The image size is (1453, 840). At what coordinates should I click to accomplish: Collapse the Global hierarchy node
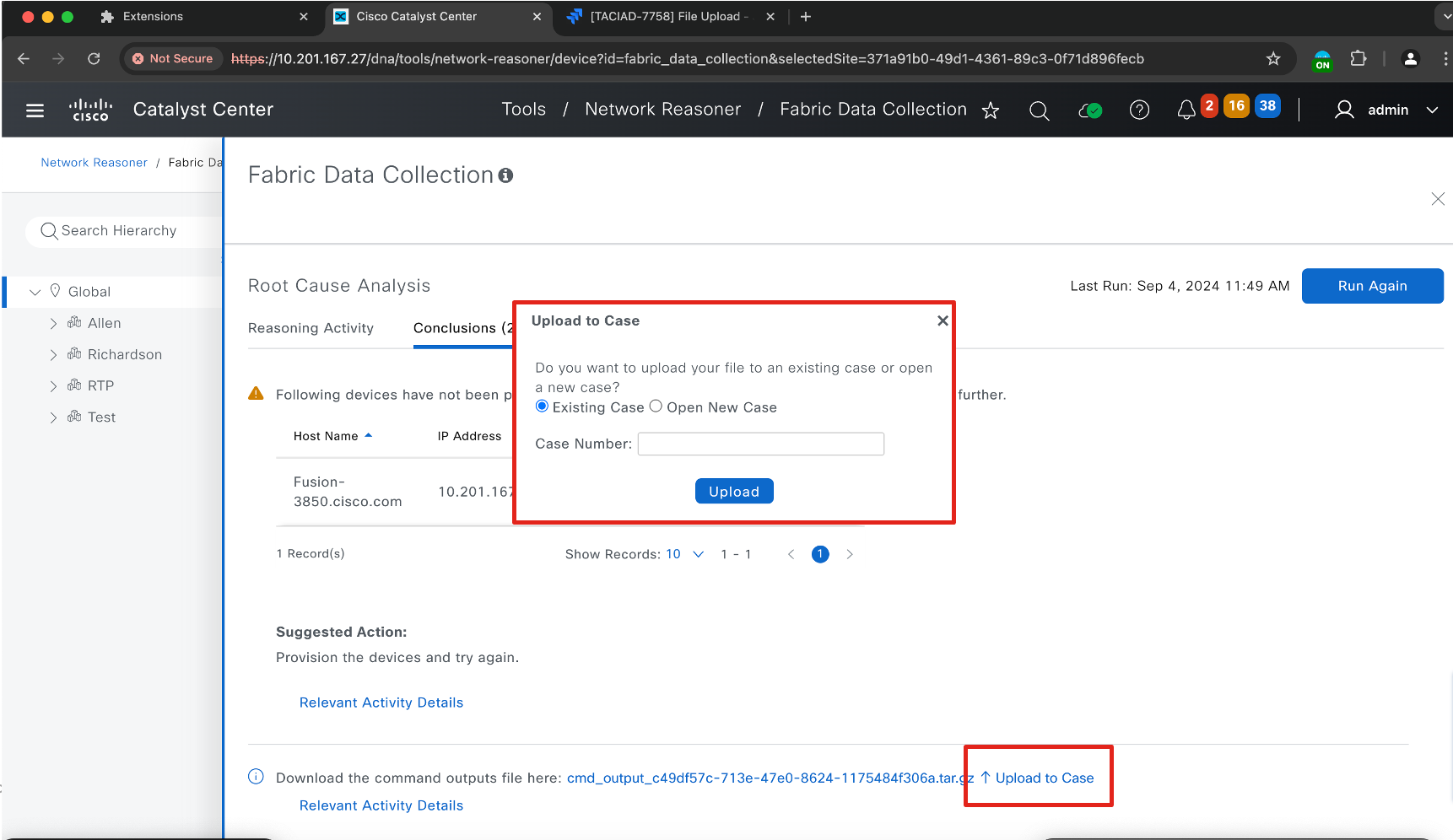click(x=35, y=292)
